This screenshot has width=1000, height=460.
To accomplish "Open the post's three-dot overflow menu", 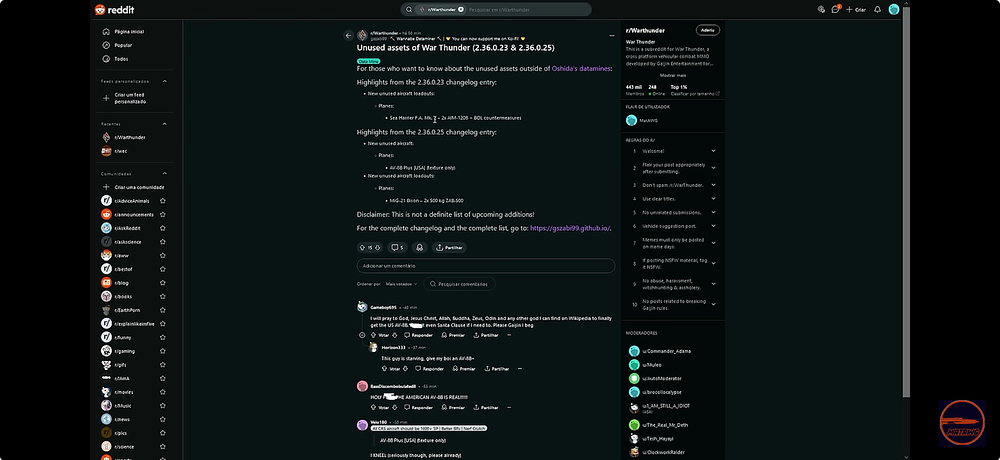I will click(612, 36).
